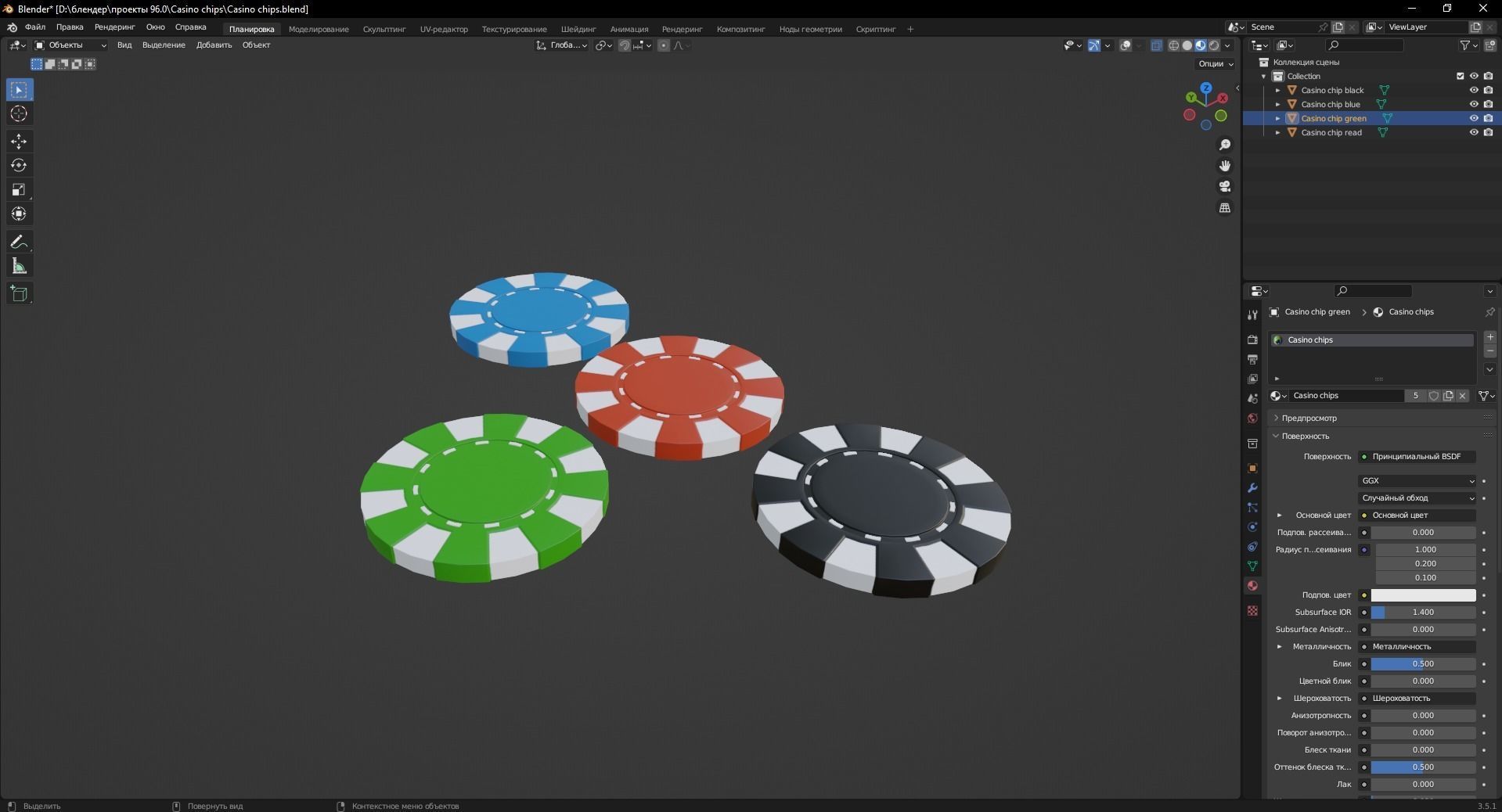This screenshot has width=1502, height=812.
Task: Switch to Моделирование workspace tab
Action: click(319, 29)
